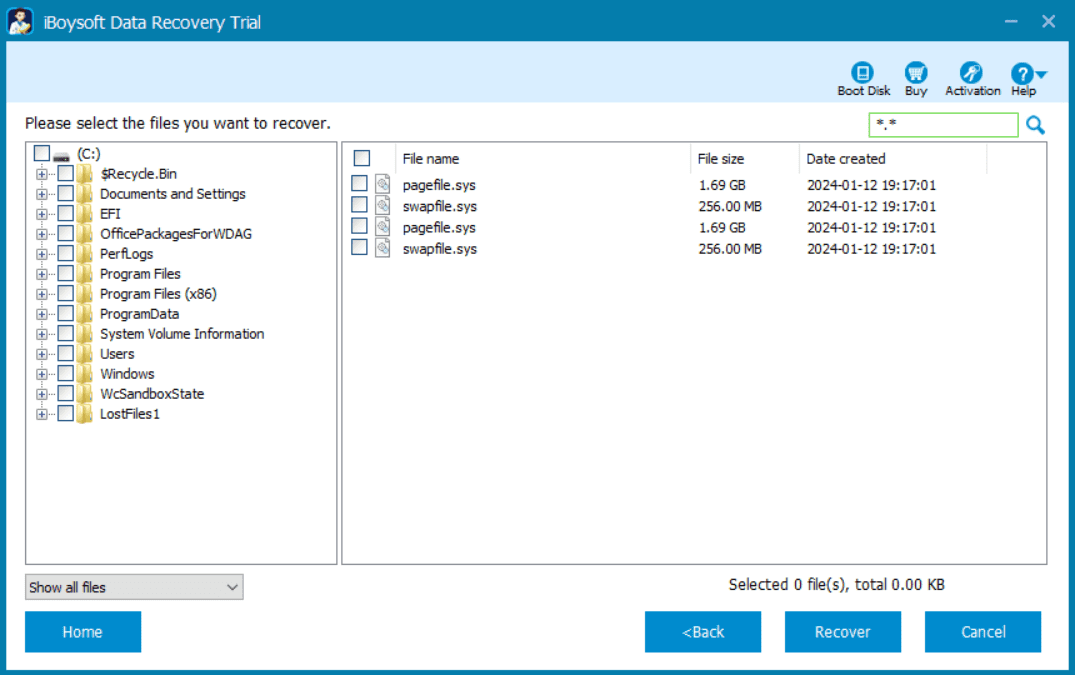Check the select-all checkbox above the file list
The width and height of the screenshot is (1075, 675).
tap(361, 158)
